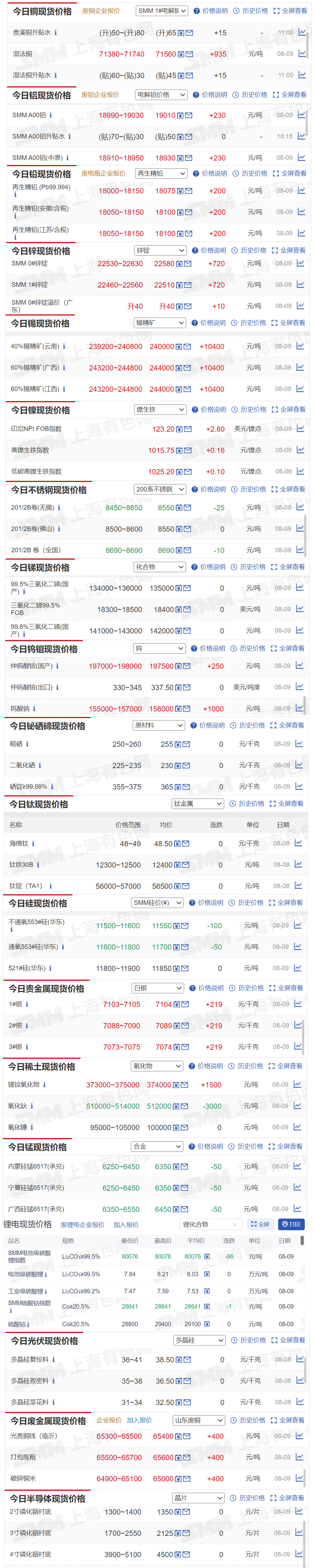
Task: Click the 打包缆粗 row name
Action: point(23,1457)
